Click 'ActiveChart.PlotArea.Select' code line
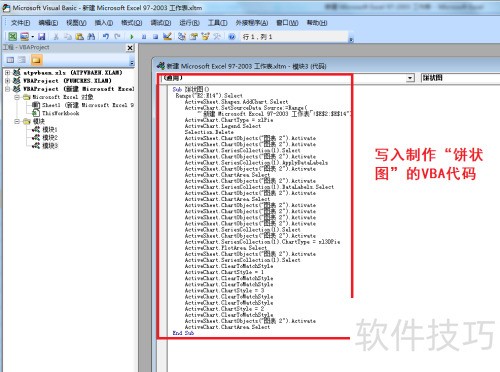 coord(226,248)
